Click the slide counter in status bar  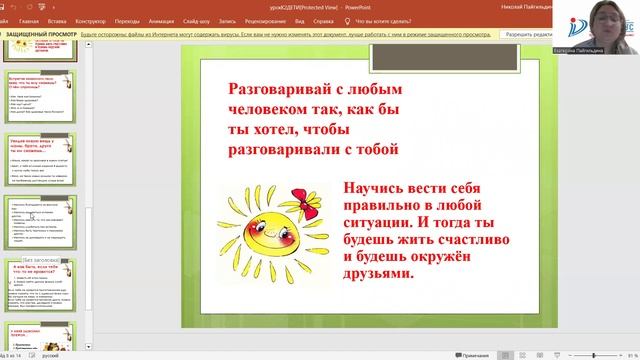tap(11, 356)
